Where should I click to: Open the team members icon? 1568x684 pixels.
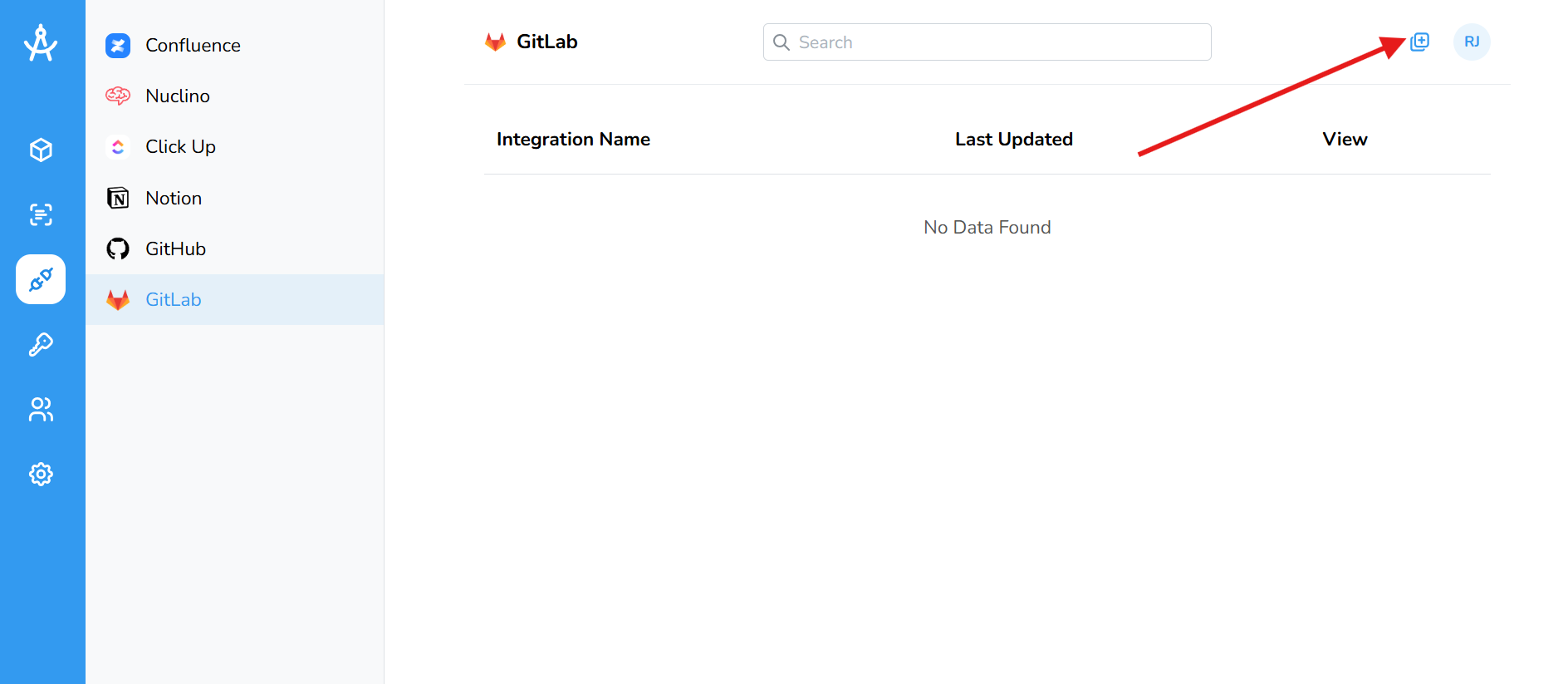[40, 409]
